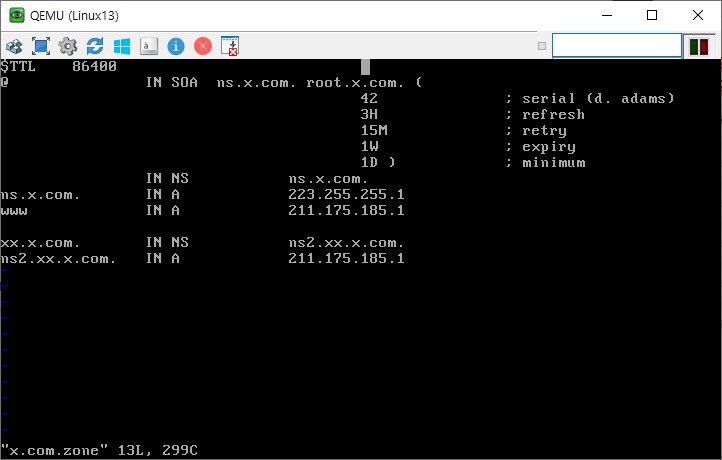This screenshot has width=722, height=460.
Task: Click xx.x.com. at line start
Action: 40,243
